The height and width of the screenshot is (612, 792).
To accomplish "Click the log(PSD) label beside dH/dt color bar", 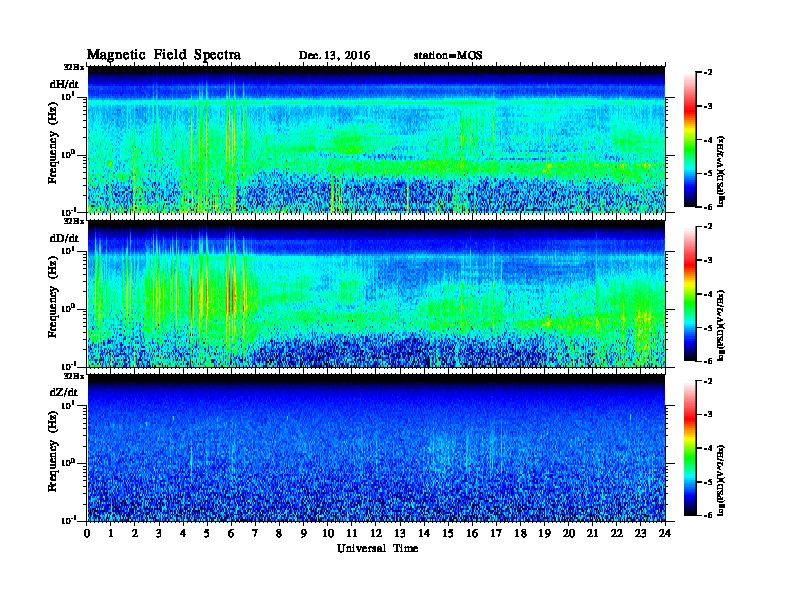I will 721,171.
